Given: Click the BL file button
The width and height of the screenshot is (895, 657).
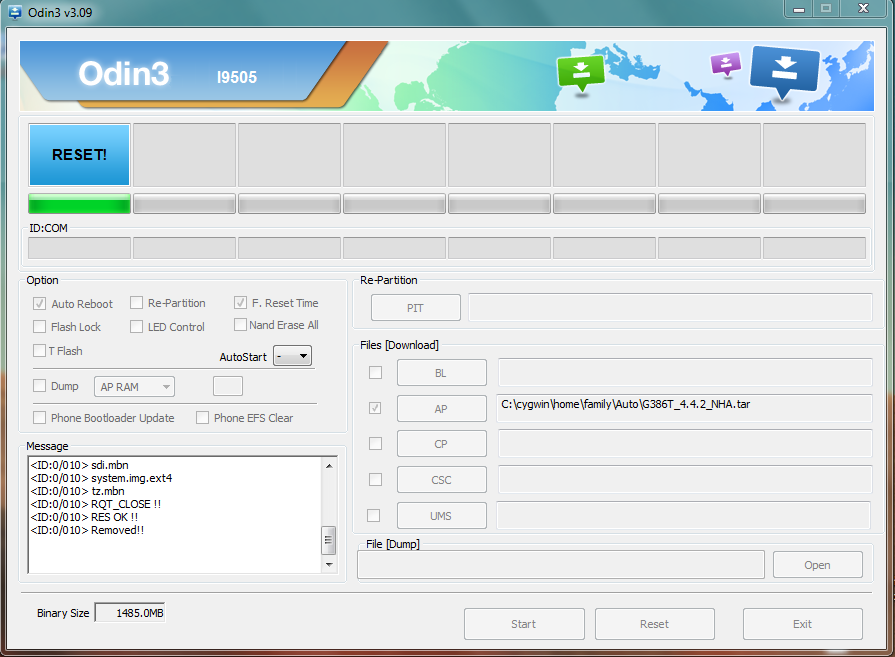Looking at the screenshot, I should point(442,373).
